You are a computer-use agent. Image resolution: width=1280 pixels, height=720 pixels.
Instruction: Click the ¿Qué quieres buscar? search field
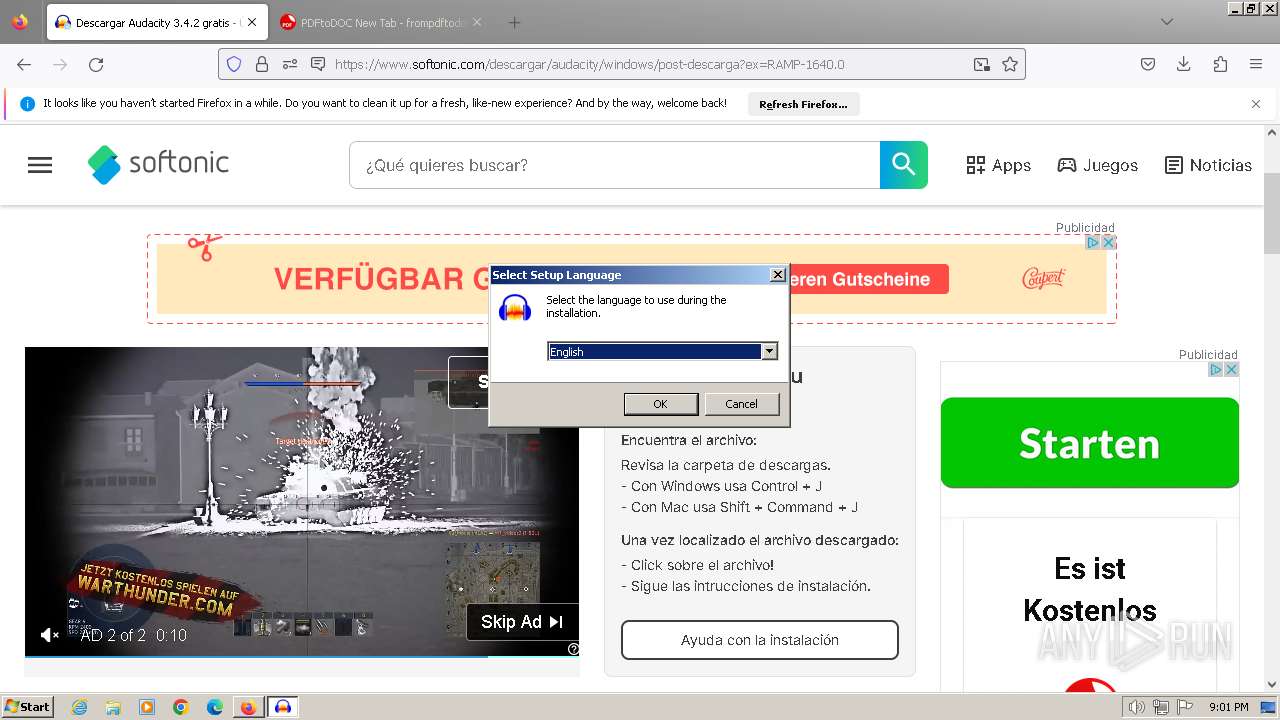tap(614, 165)
